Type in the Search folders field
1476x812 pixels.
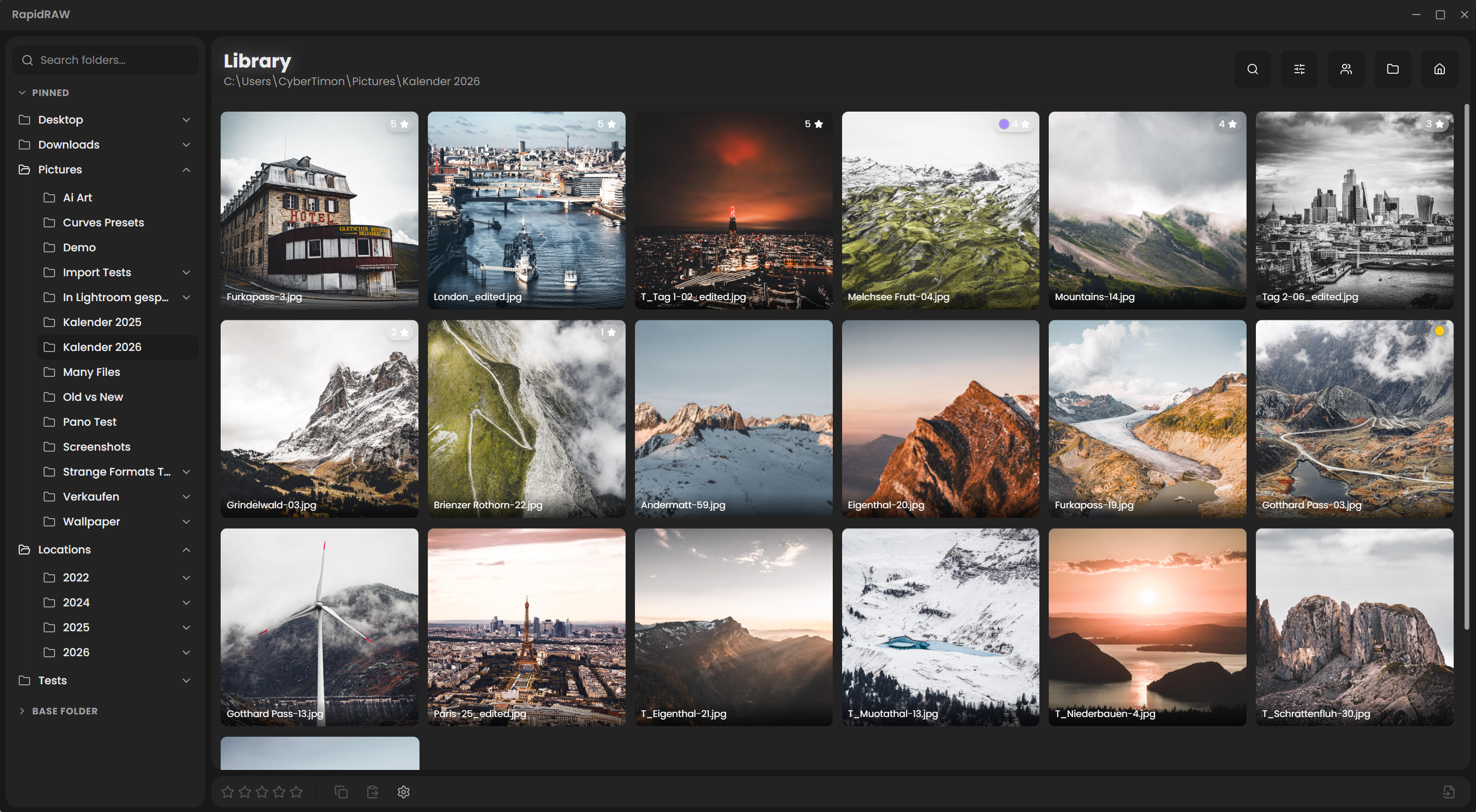[x=105, y=60]
